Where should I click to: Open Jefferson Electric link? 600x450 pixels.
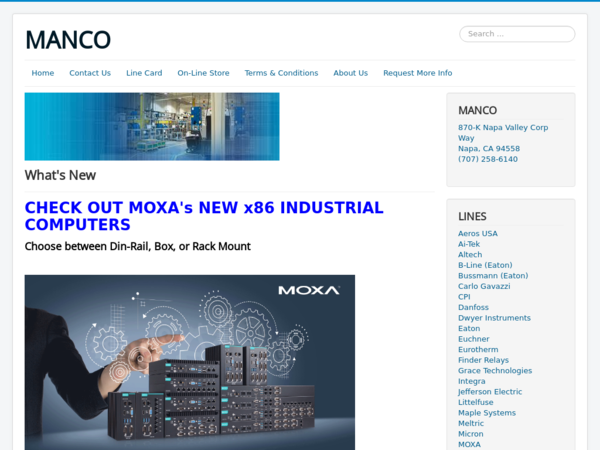coord(490,391)
